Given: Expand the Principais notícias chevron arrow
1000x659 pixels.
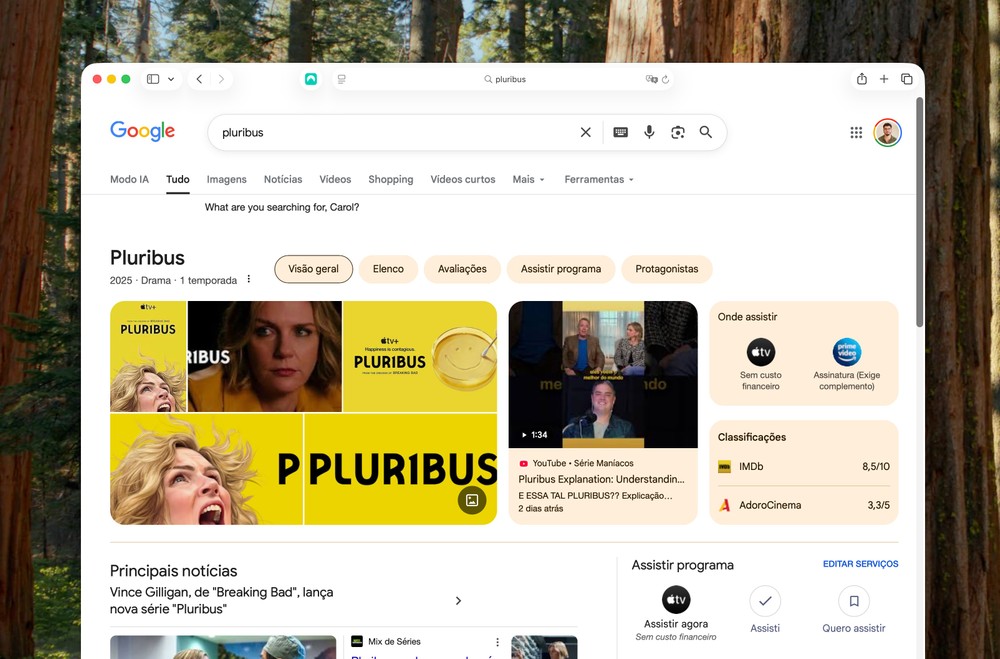Looking at the screenshot, I should pos(458,601).
